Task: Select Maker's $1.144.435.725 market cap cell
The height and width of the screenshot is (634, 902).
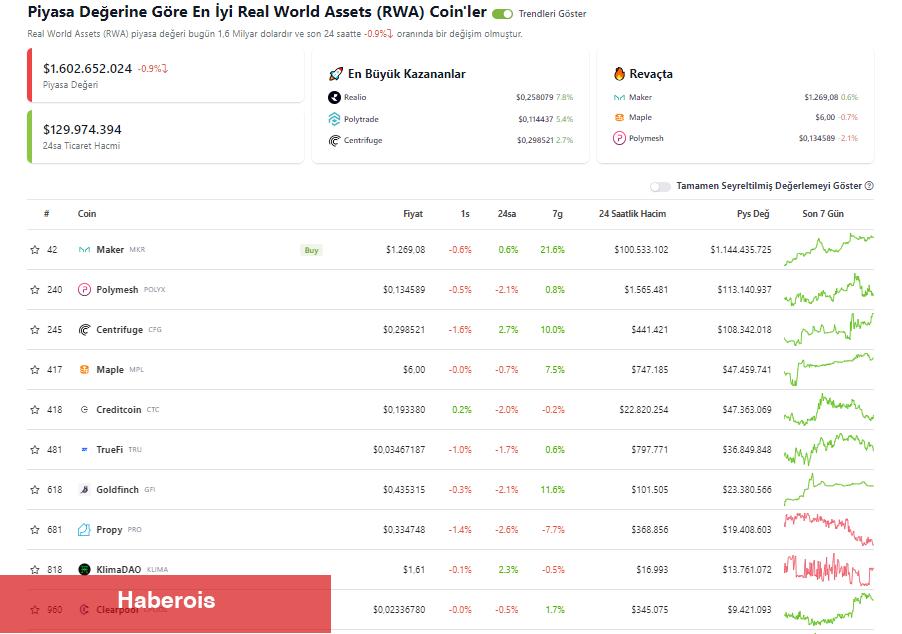Action: (x=741, y=250)
